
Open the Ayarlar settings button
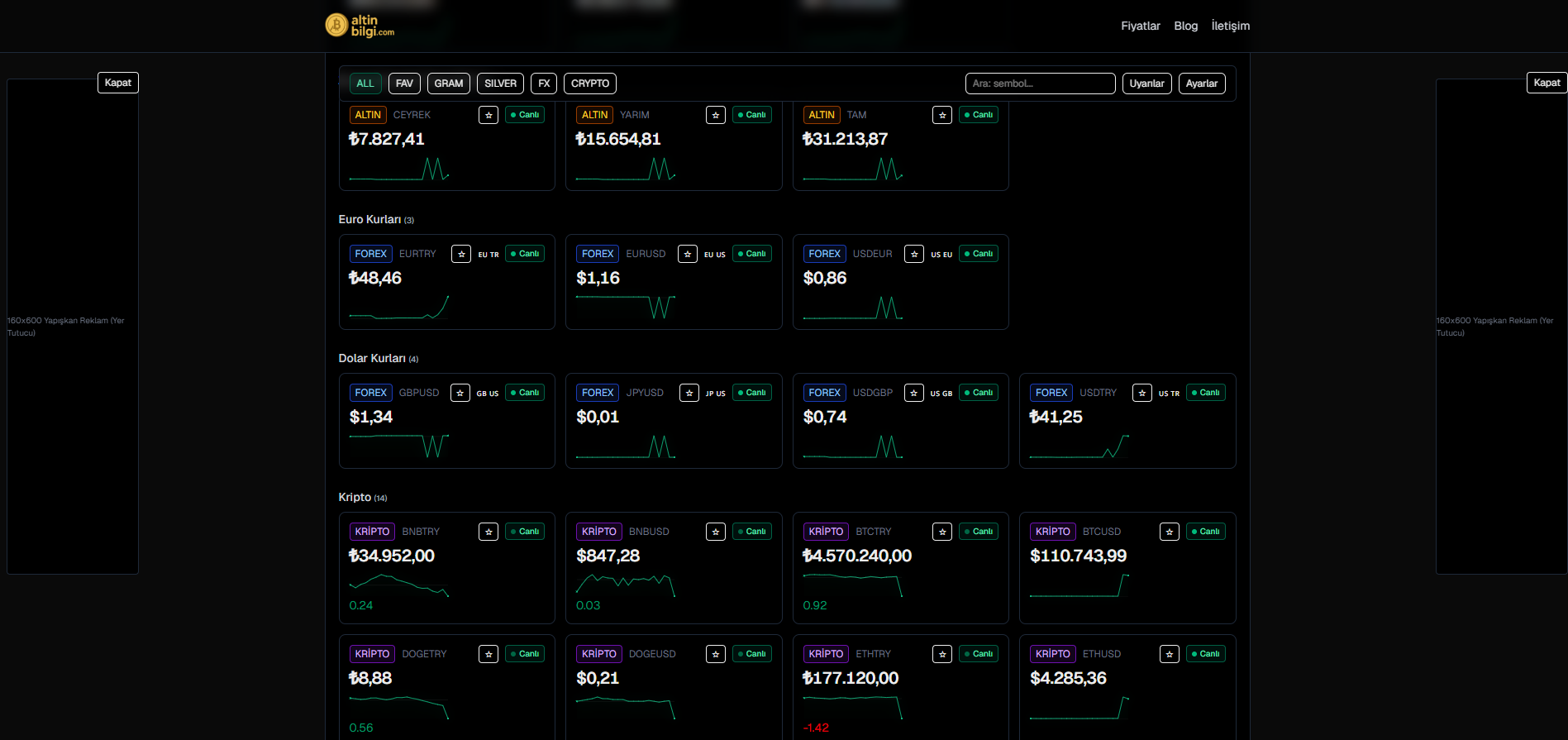(x=1202, y=84)
